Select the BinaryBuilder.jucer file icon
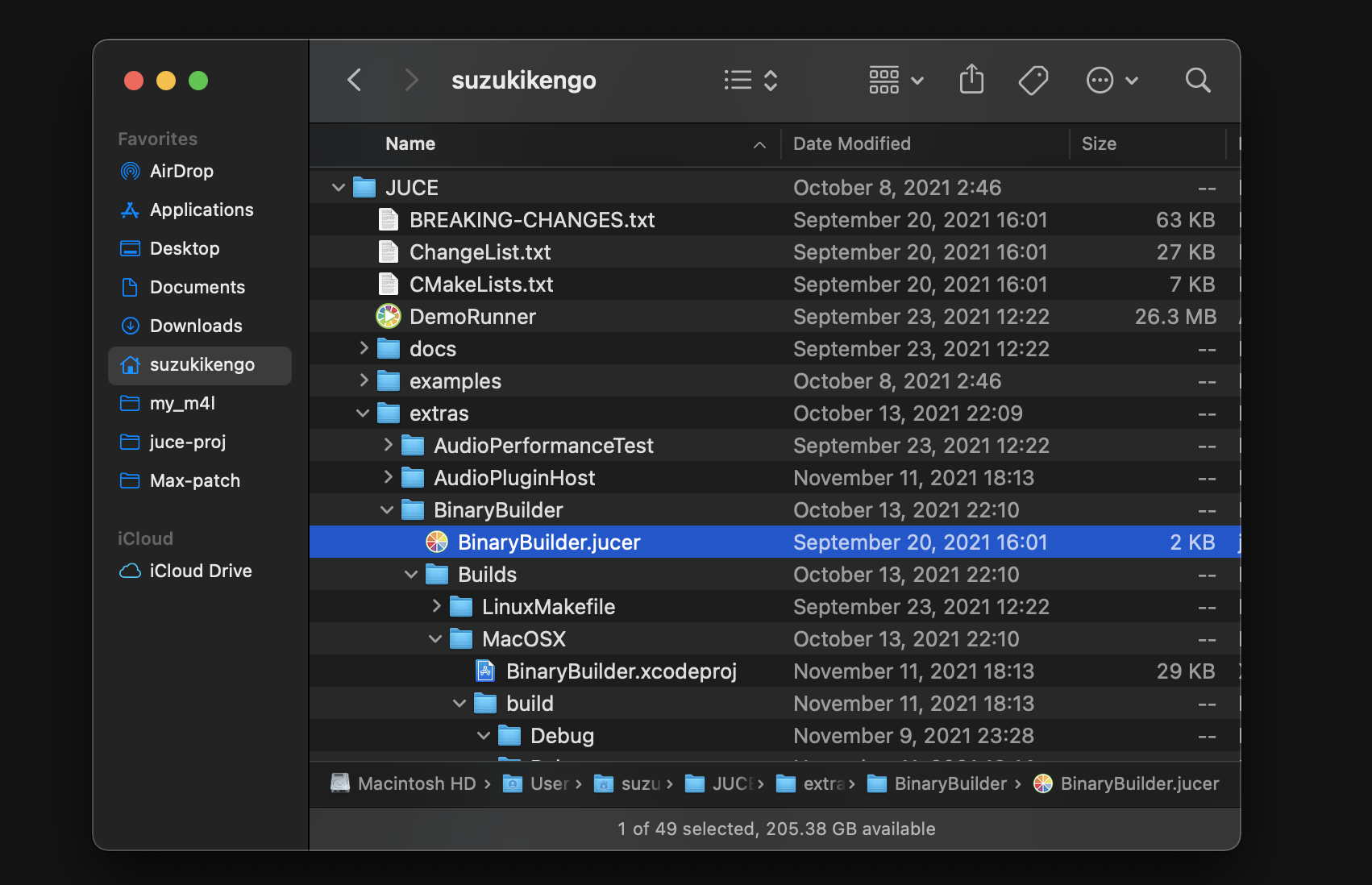This screenshot has height=885, width=1372. click(x=437, y=542)
